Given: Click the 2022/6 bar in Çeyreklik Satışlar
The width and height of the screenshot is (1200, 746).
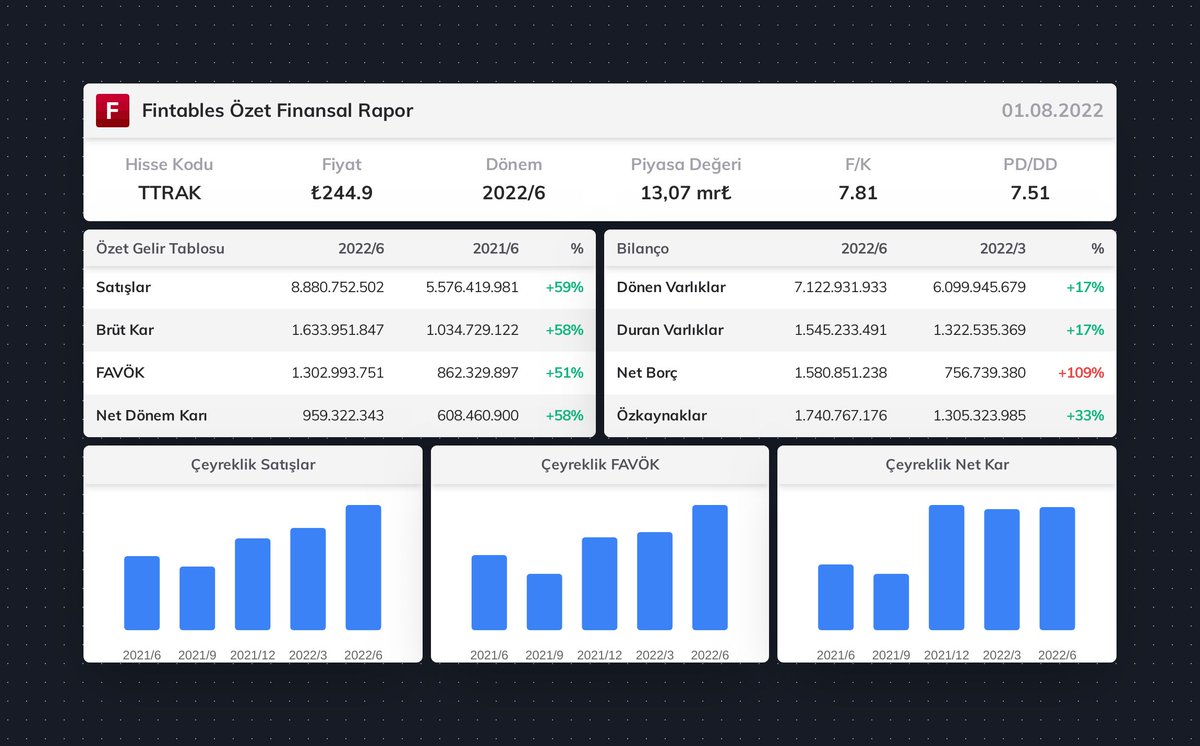Looking at the screenshot, I should click(x=363, y=567).
